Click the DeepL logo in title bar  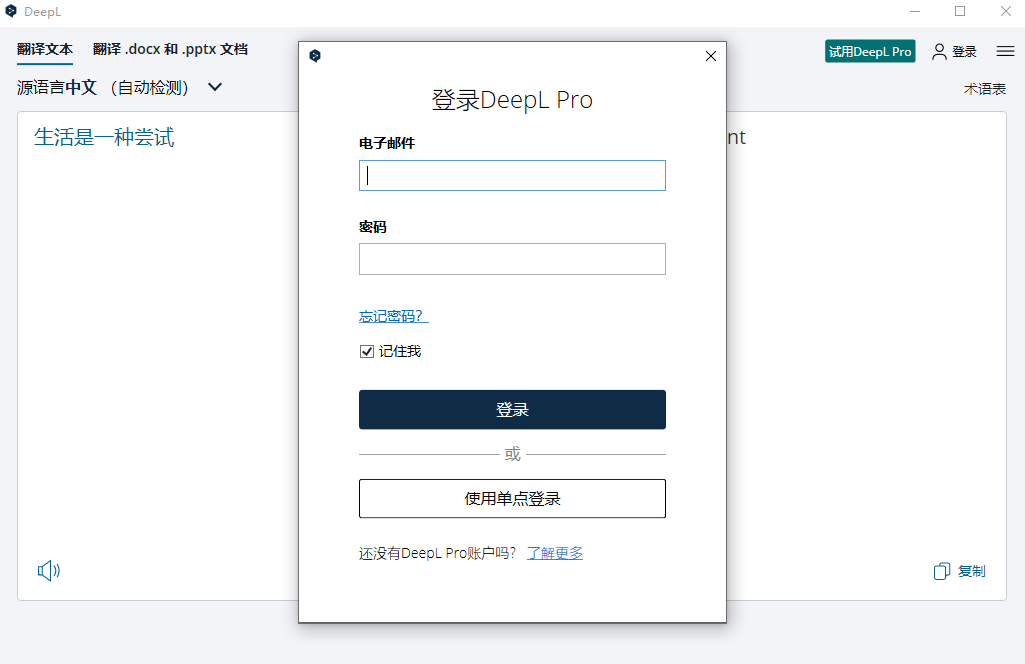click(x=11, y=11)
